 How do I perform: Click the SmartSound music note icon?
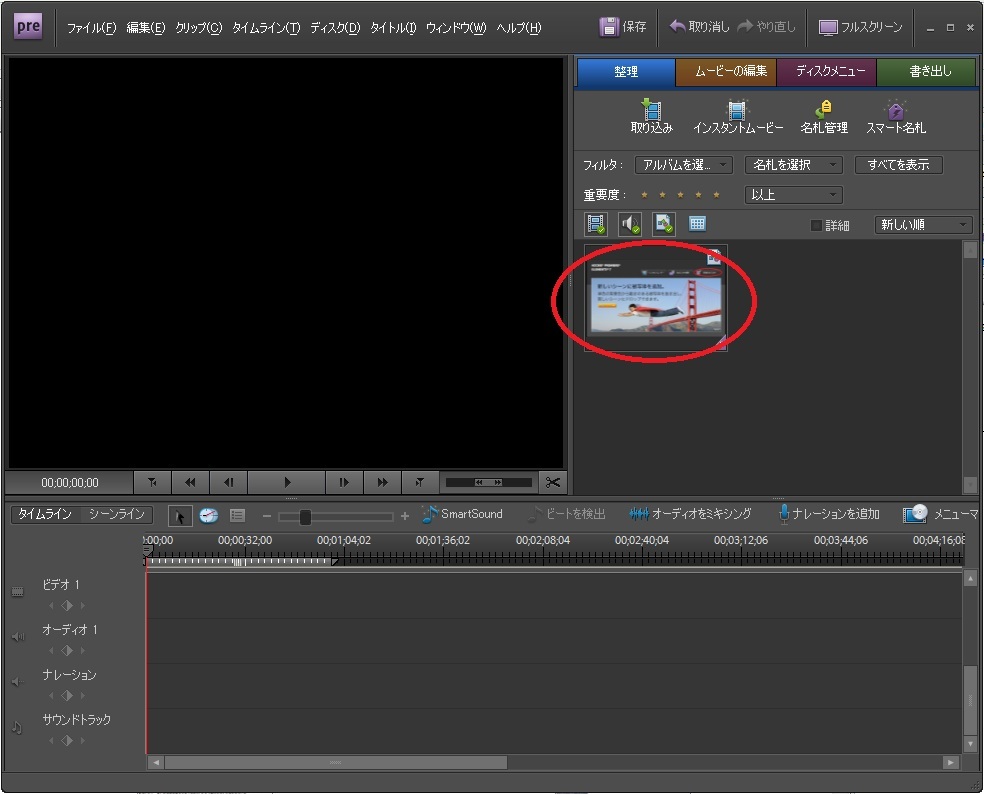[430, 514]
